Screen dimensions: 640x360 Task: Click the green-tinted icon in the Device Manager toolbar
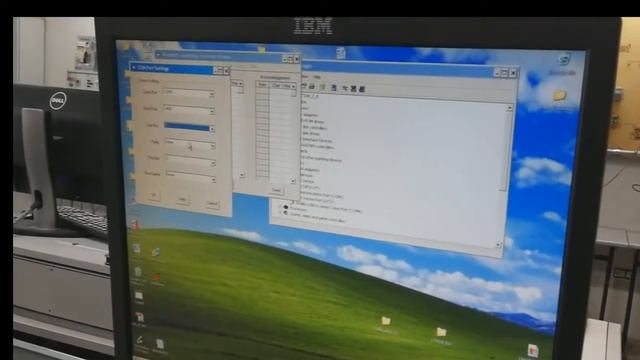pyautogui.click(x=322, y=87)
